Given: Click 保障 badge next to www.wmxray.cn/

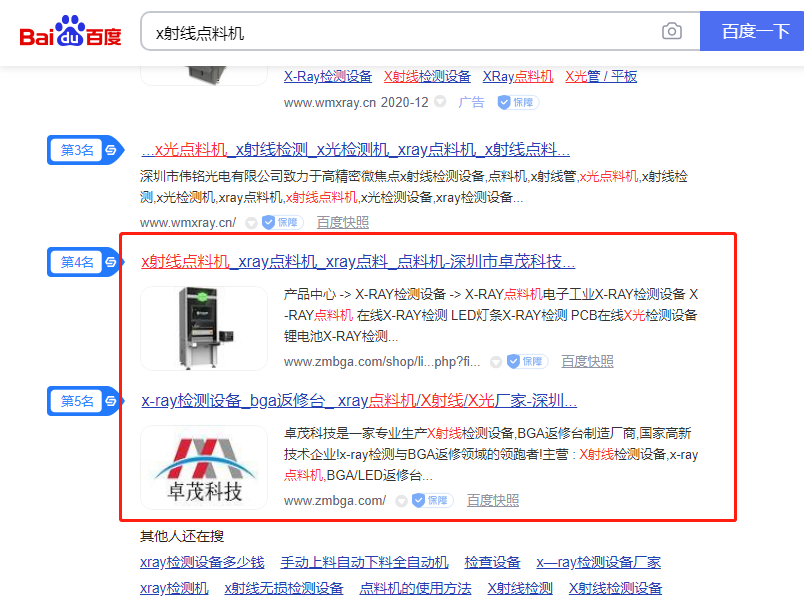Looking at the screenshot, I should [282, 222].
